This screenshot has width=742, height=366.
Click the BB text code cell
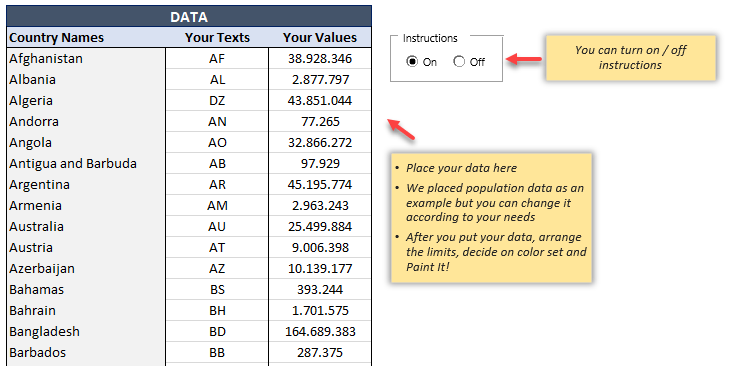(x=217, y=352)
